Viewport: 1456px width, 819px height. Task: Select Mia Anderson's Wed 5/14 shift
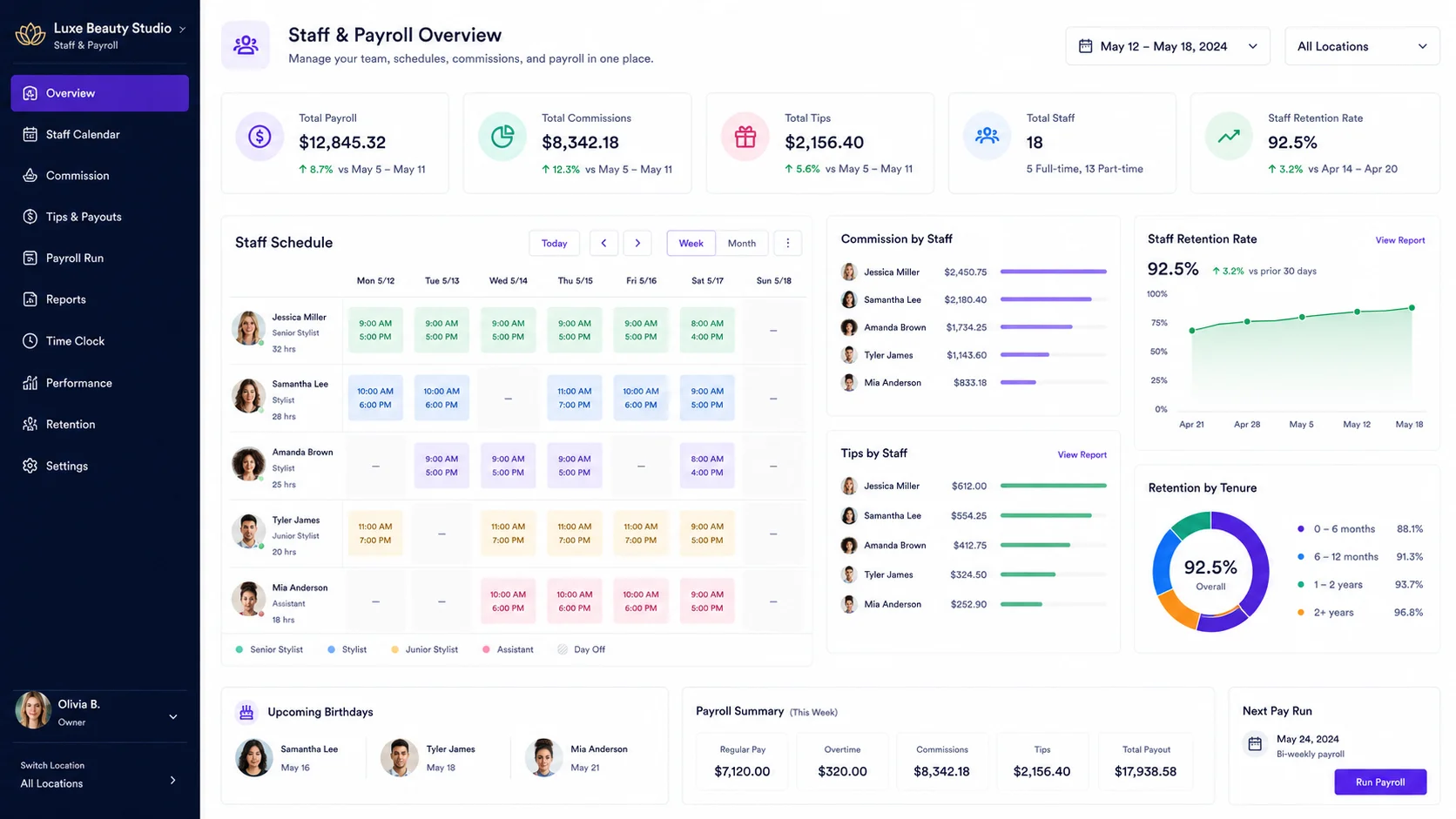point(508,601)
